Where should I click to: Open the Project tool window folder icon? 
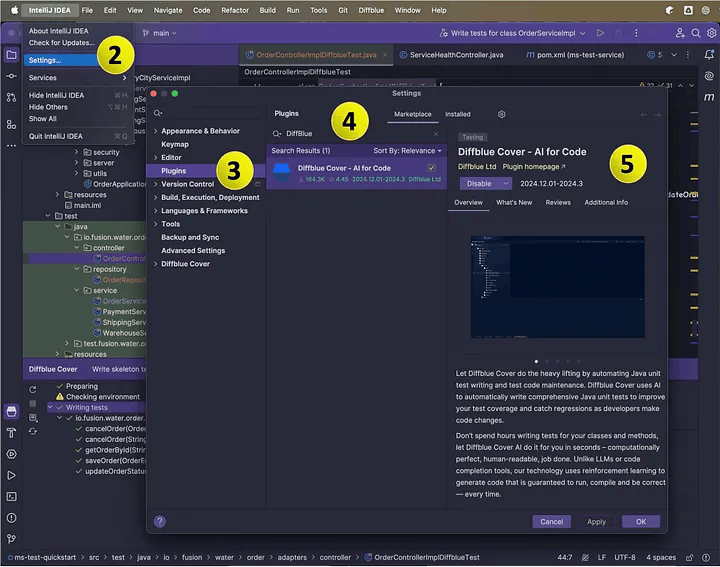[11, 54]
